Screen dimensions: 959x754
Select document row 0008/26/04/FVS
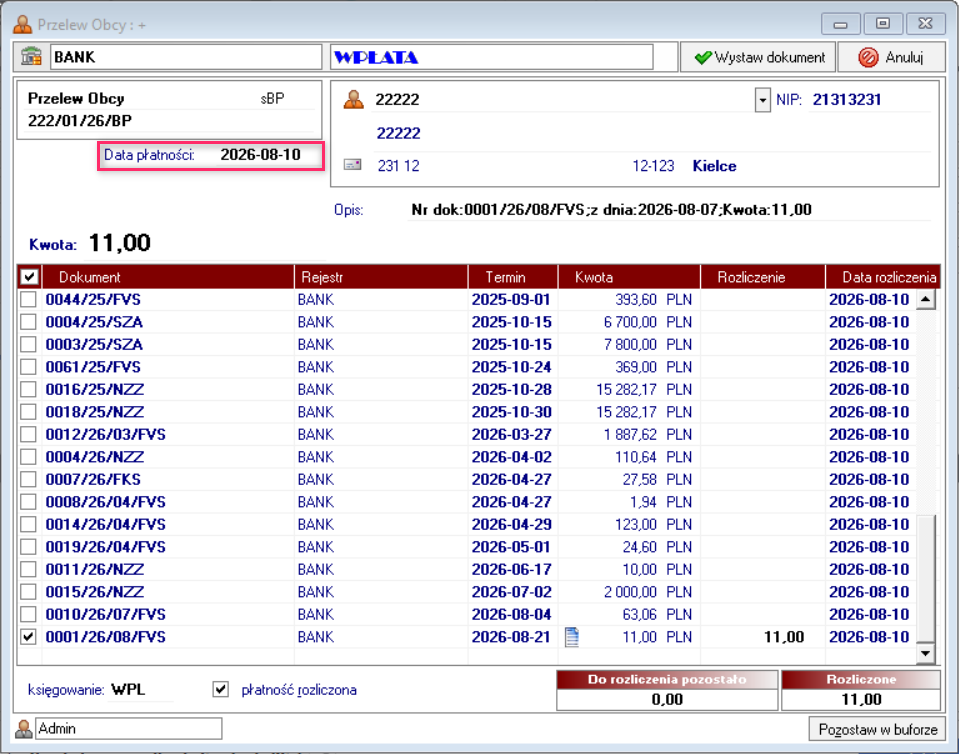click(465, 502)
